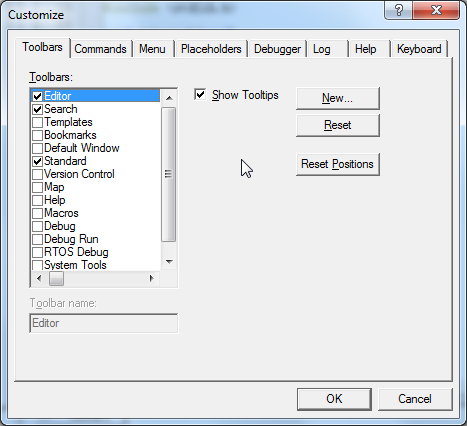Select the RTOS Debug row text

click(x=76, y=252)
